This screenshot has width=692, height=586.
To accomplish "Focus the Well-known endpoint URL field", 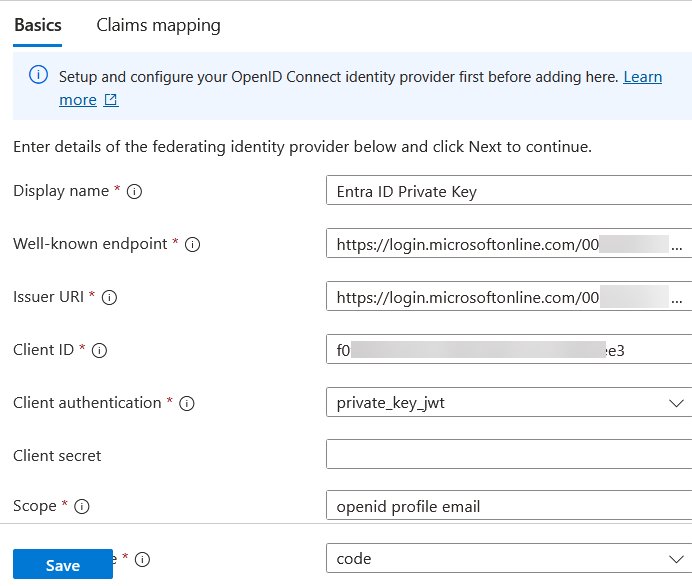I will click(509, 243).
